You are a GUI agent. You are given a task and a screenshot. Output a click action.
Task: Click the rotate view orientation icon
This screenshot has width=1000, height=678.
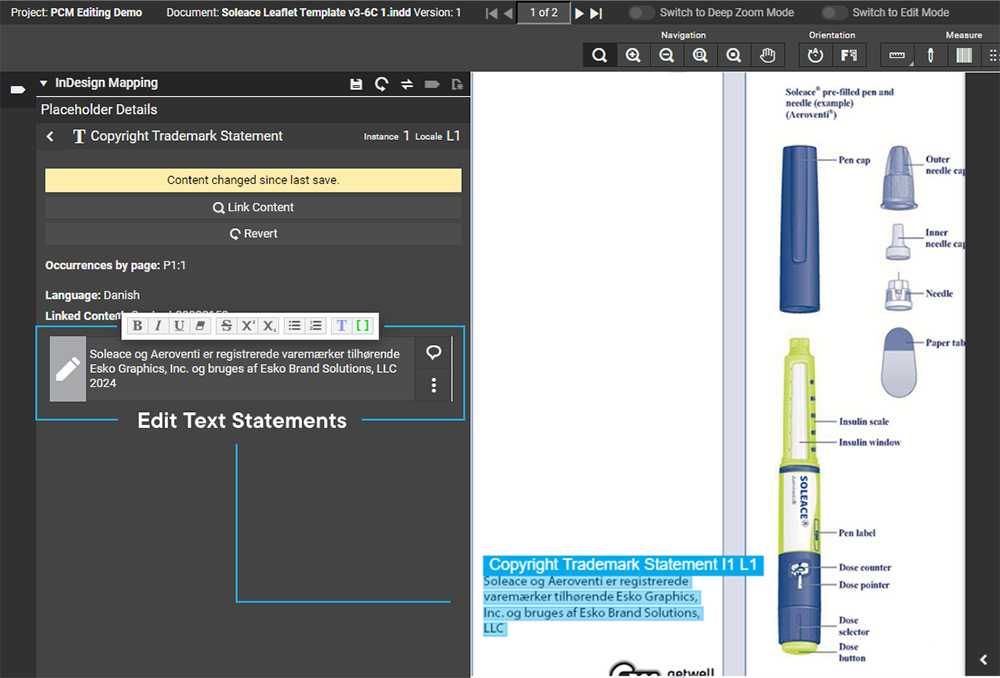click(x=815, y=56)
